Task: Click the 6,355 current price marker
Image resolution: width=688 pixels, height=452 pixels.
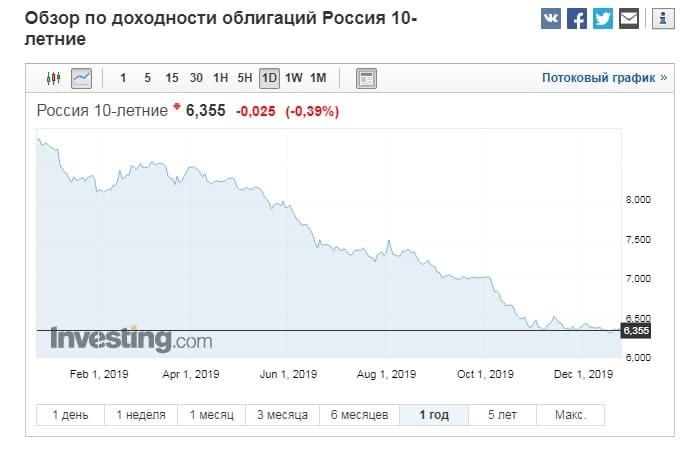Action: click(x=635, y=330)
